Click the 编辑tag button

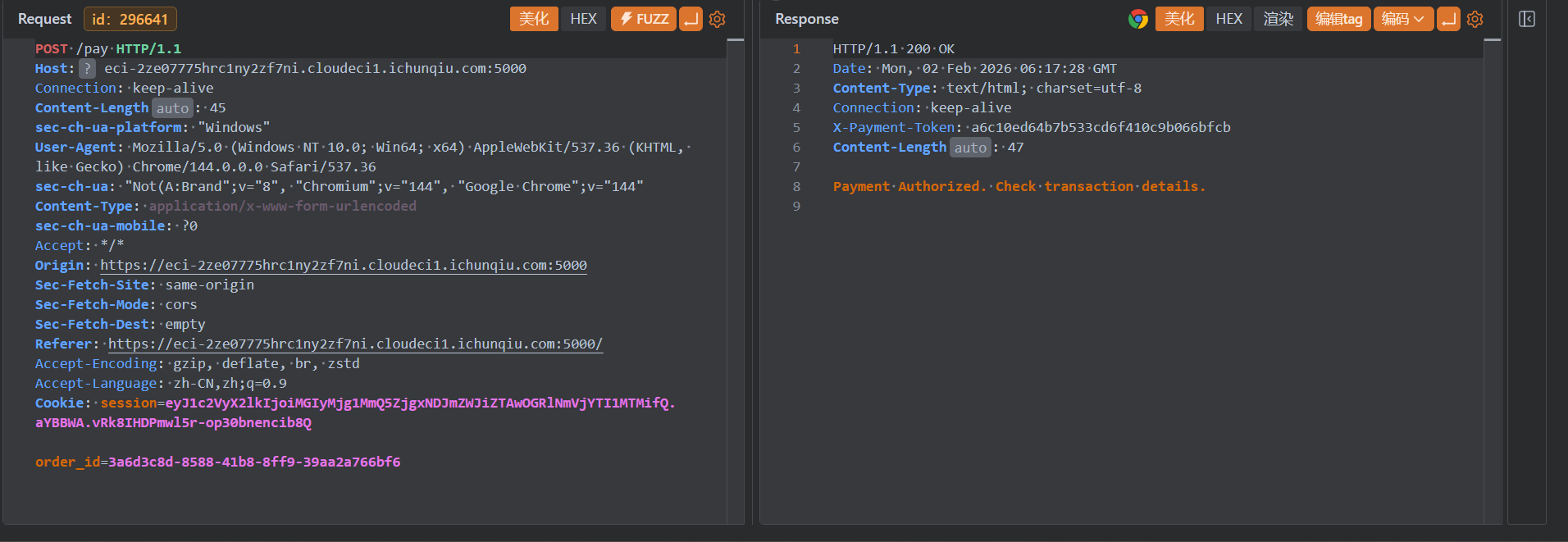tap(1339, 19)
